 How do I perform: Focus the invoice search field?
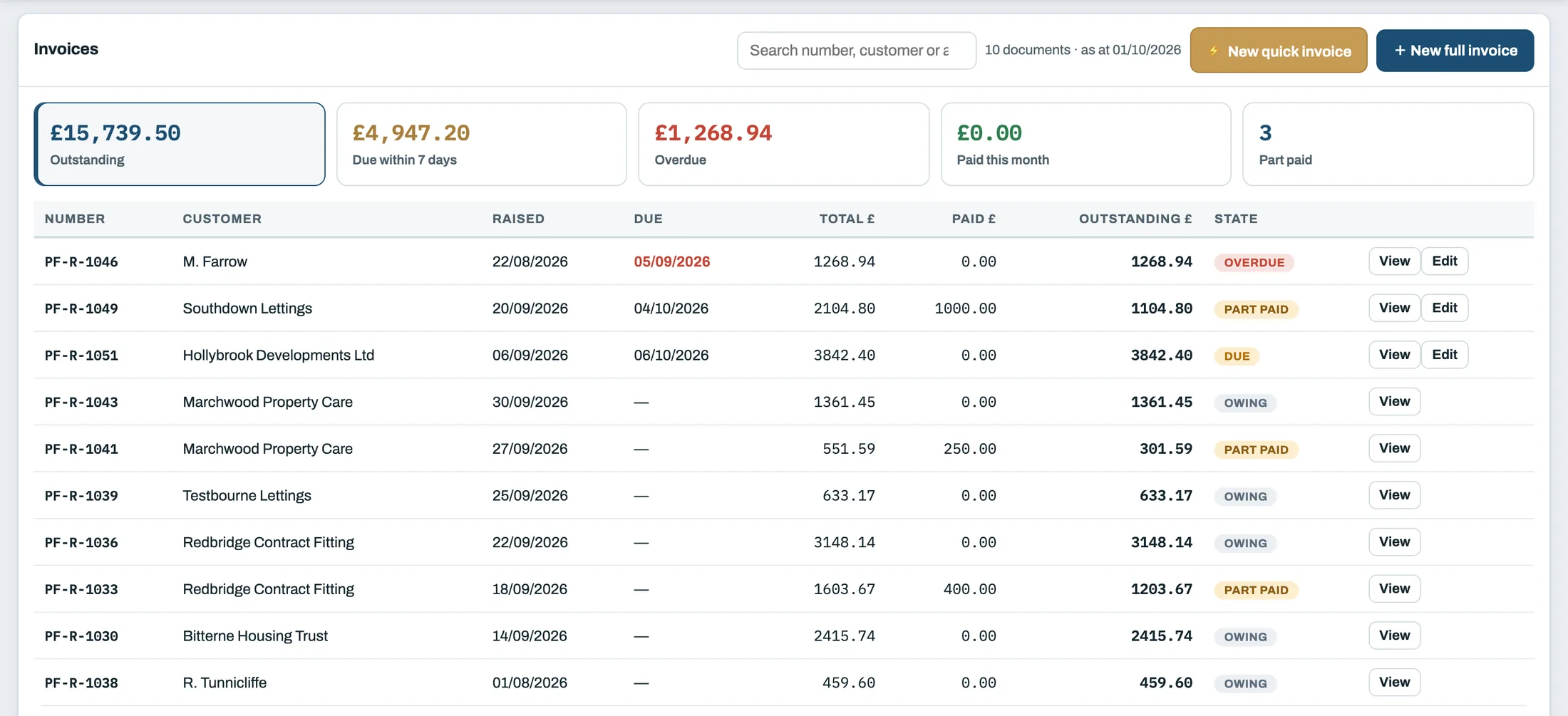[857, 51]
